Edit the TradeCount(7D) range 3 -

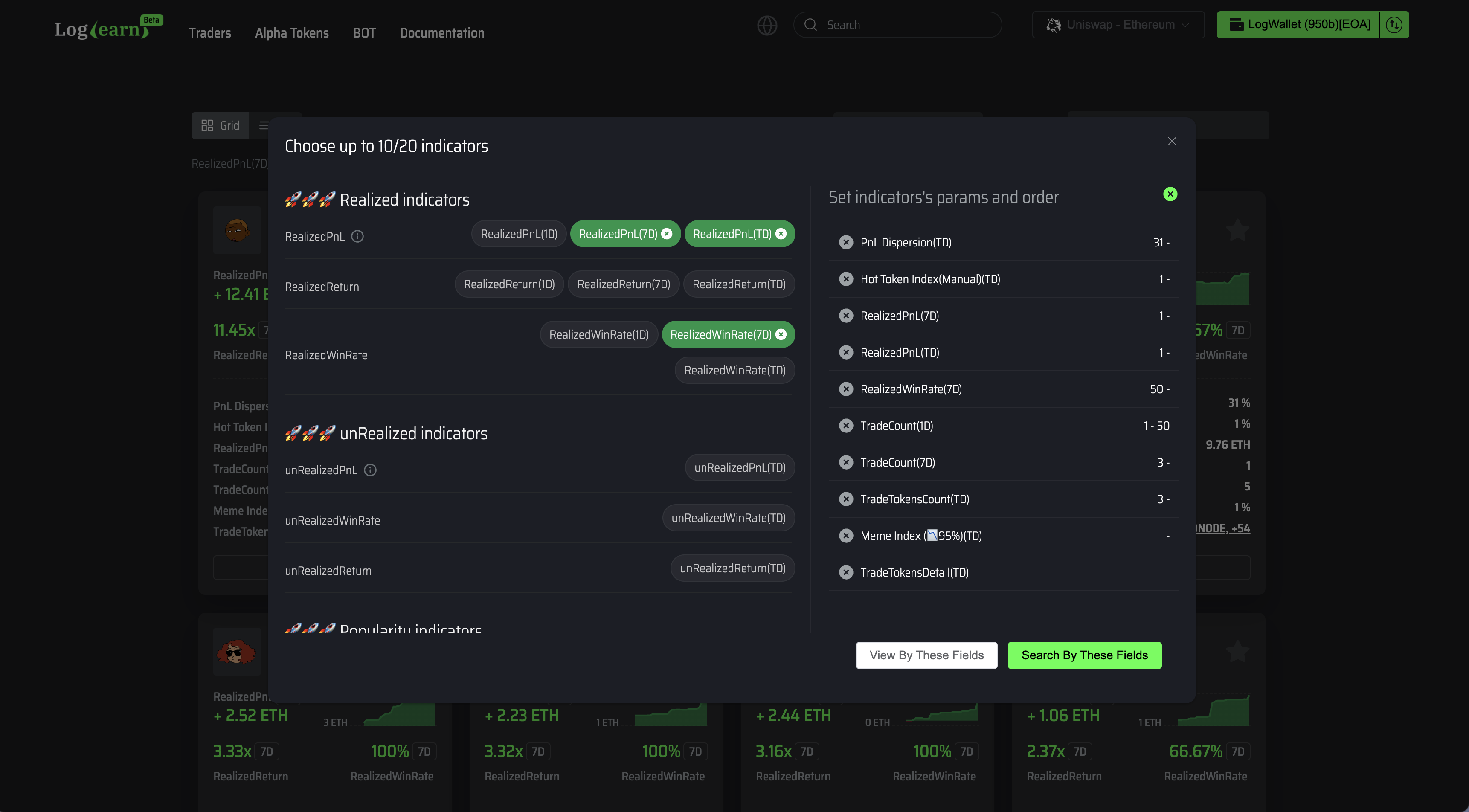1163,462
